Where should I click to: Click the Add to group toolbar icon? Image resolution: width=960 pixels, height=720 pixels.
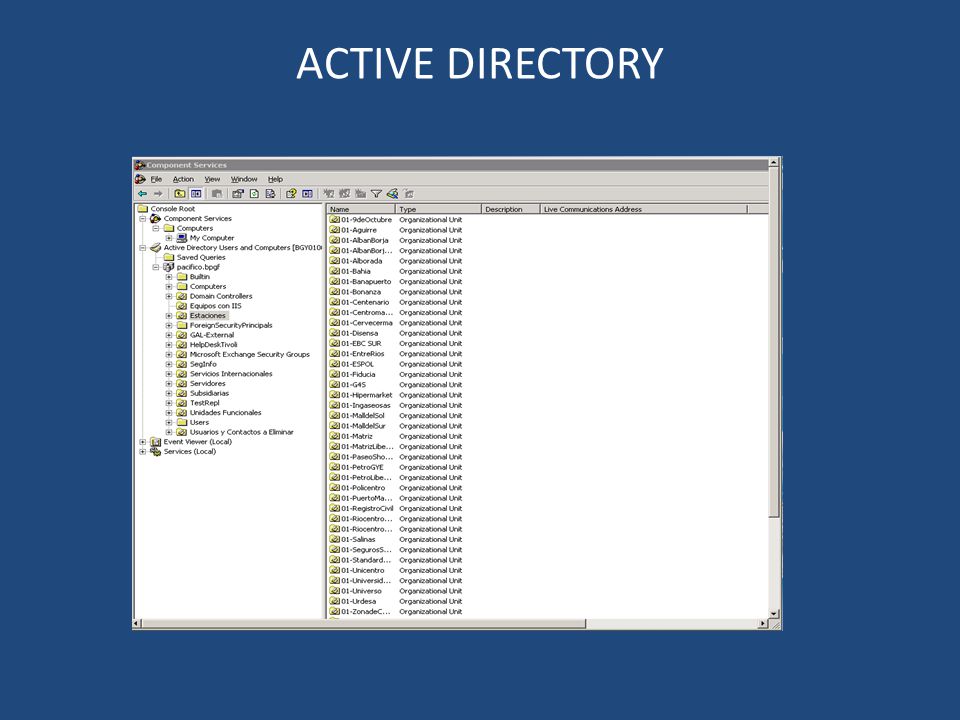click(x=409, y=193)
